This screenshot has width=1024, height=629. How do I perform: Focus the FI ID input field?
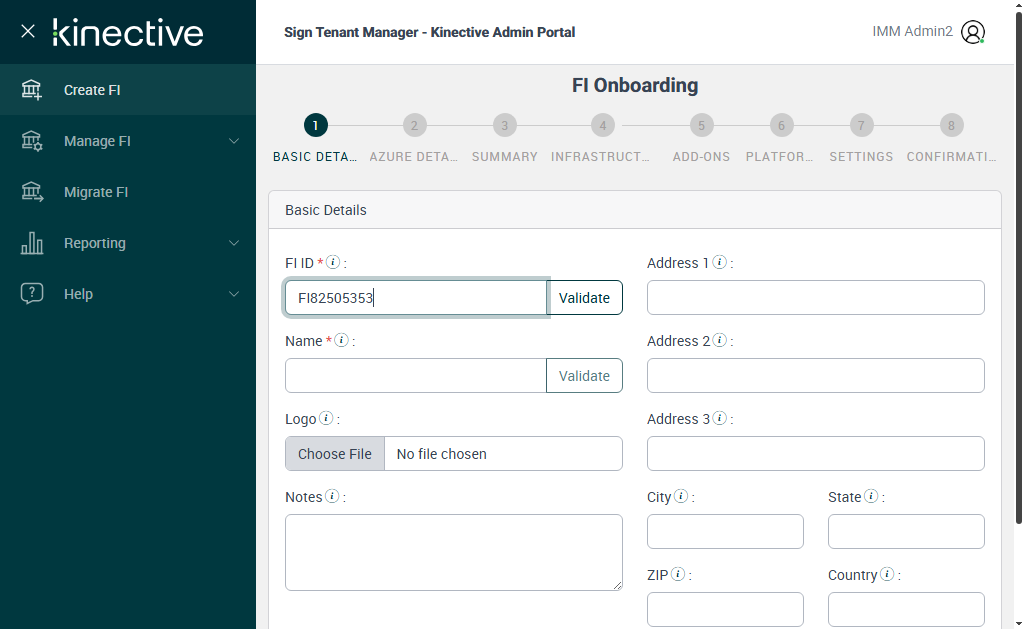point(416,298)
